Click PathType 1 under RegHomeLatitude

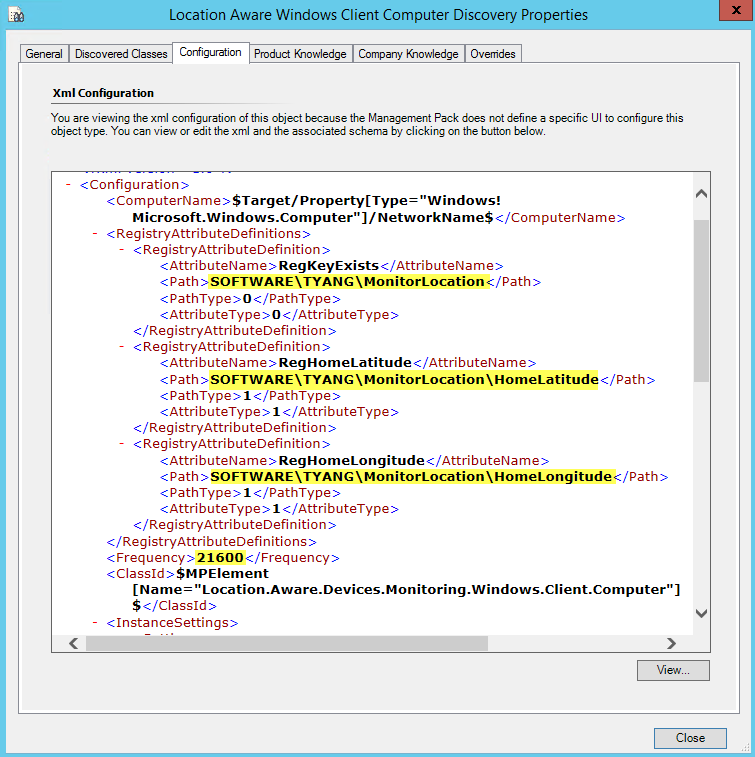pos(247,396)
